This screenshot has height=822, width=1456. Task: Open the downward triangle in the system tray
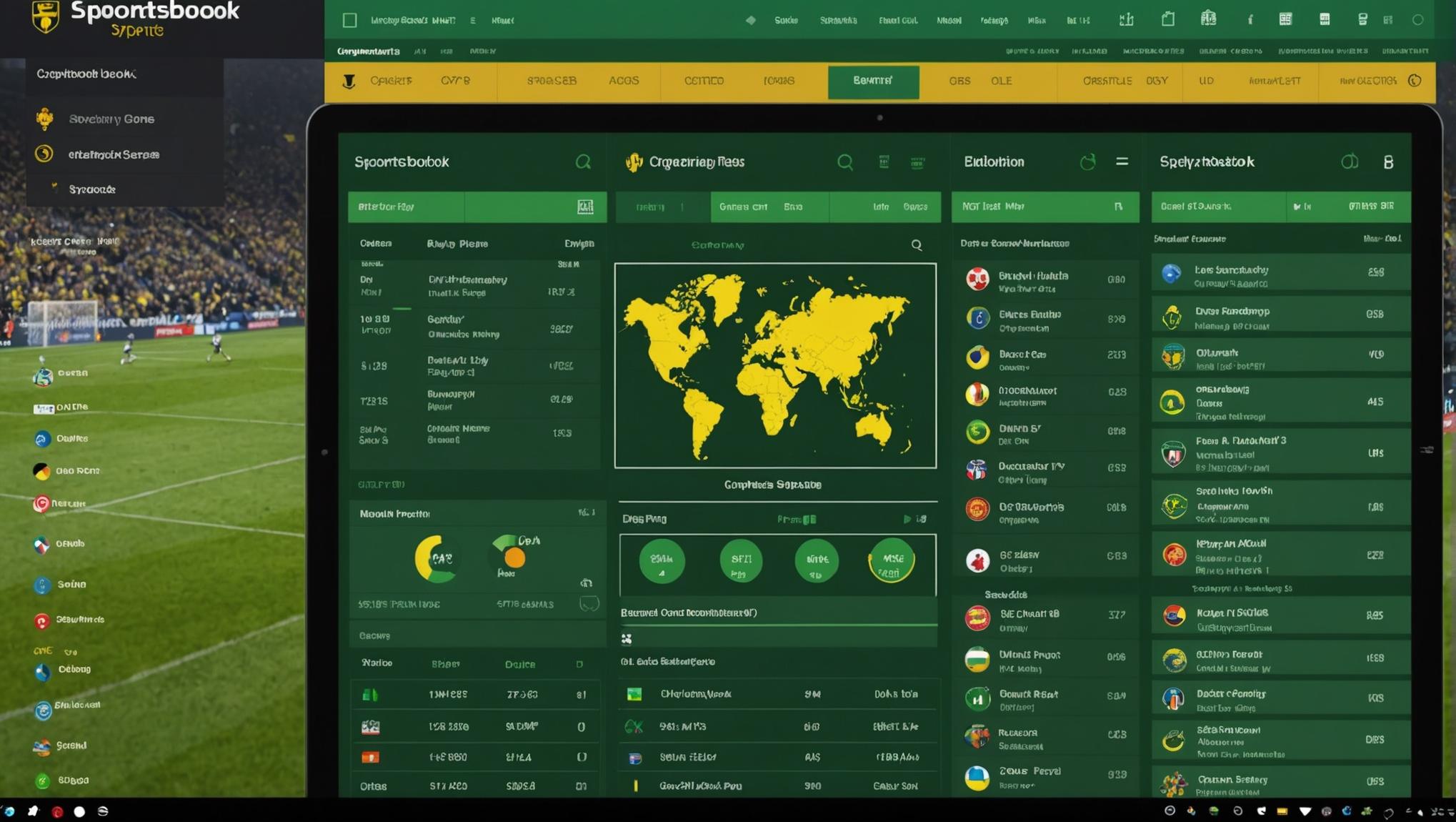[x=1305, y=811]
